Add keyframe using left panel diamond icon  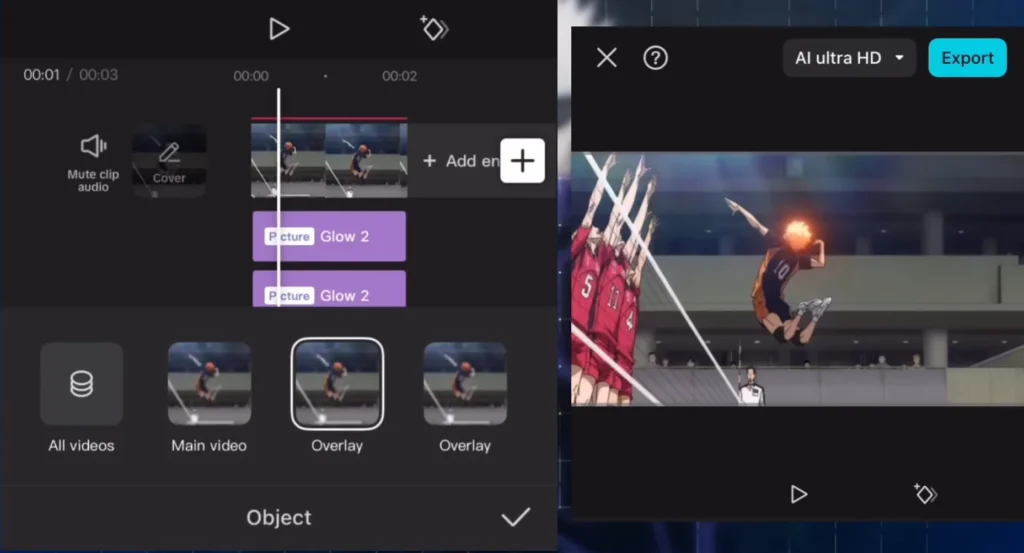pos(434,28)
